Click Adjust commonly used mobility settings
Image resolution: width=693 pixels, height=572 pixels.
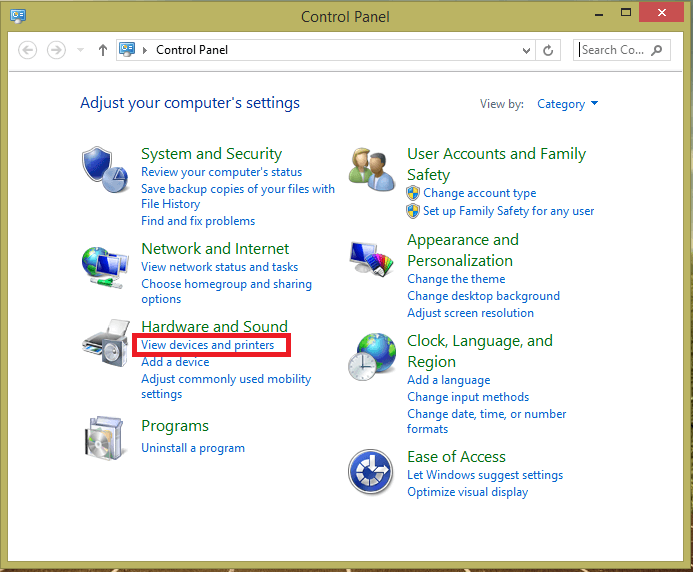tap(226, 386)
